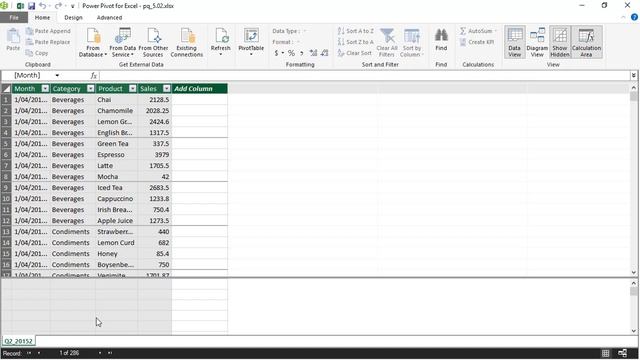
Task: Select the Espresso product cell
Action: tap(116, 155)
